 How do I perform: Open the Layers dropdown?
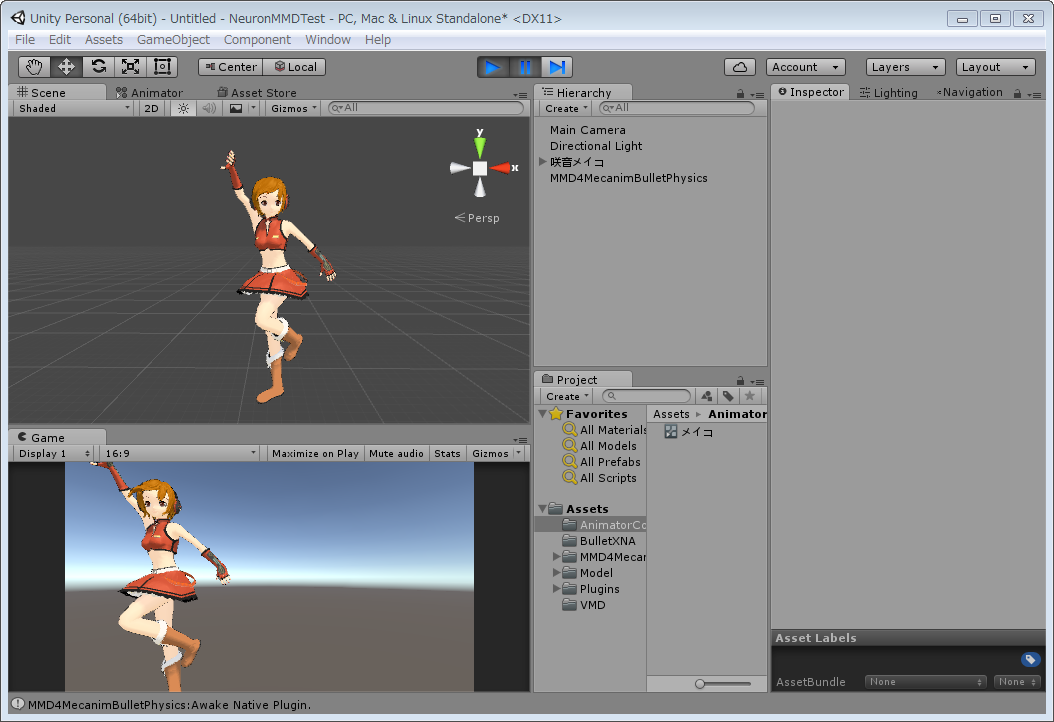click(x=904, y=66)
